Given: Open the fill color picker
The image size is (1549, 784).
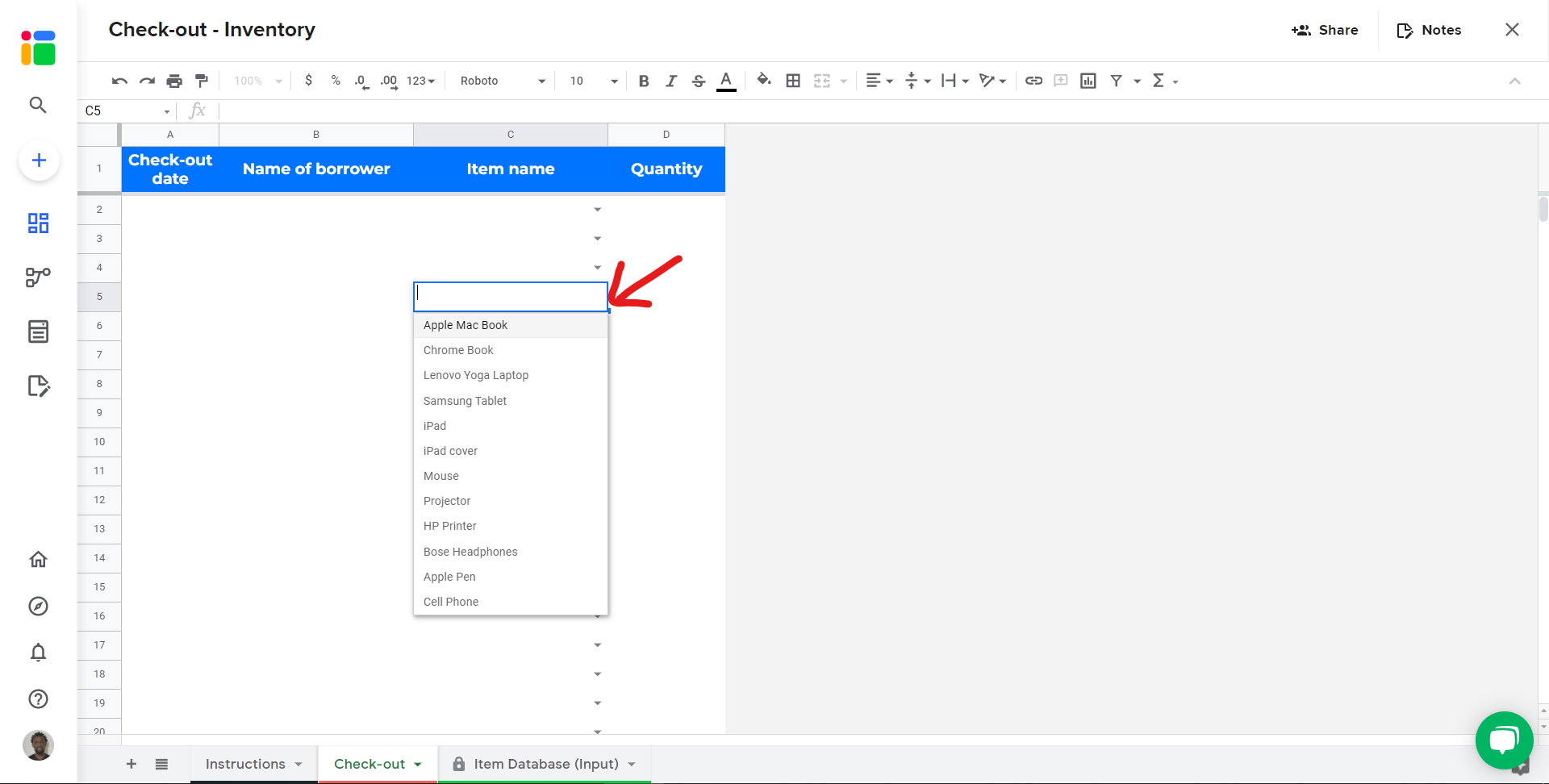Looking at the screenshot, I should click(763, 80).
